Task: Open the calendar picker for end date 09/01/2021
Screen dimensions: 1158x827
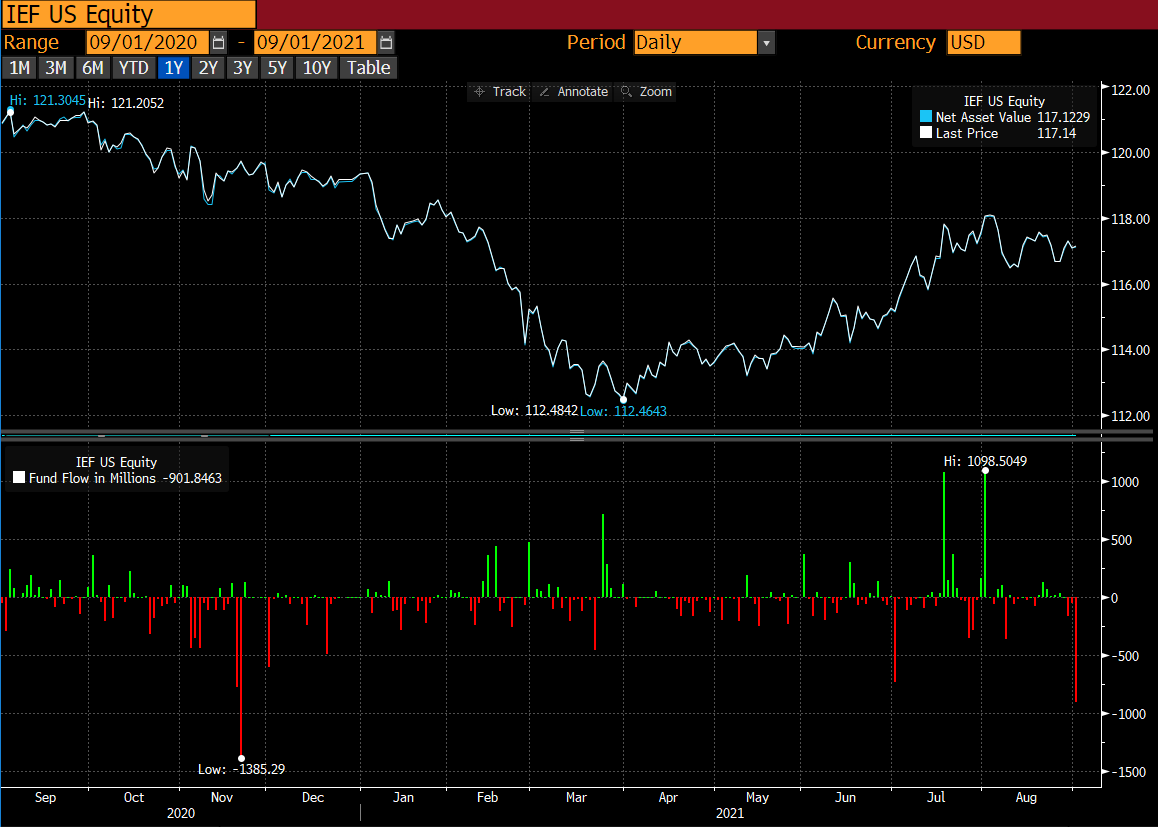Action: [x=386, y=43]
